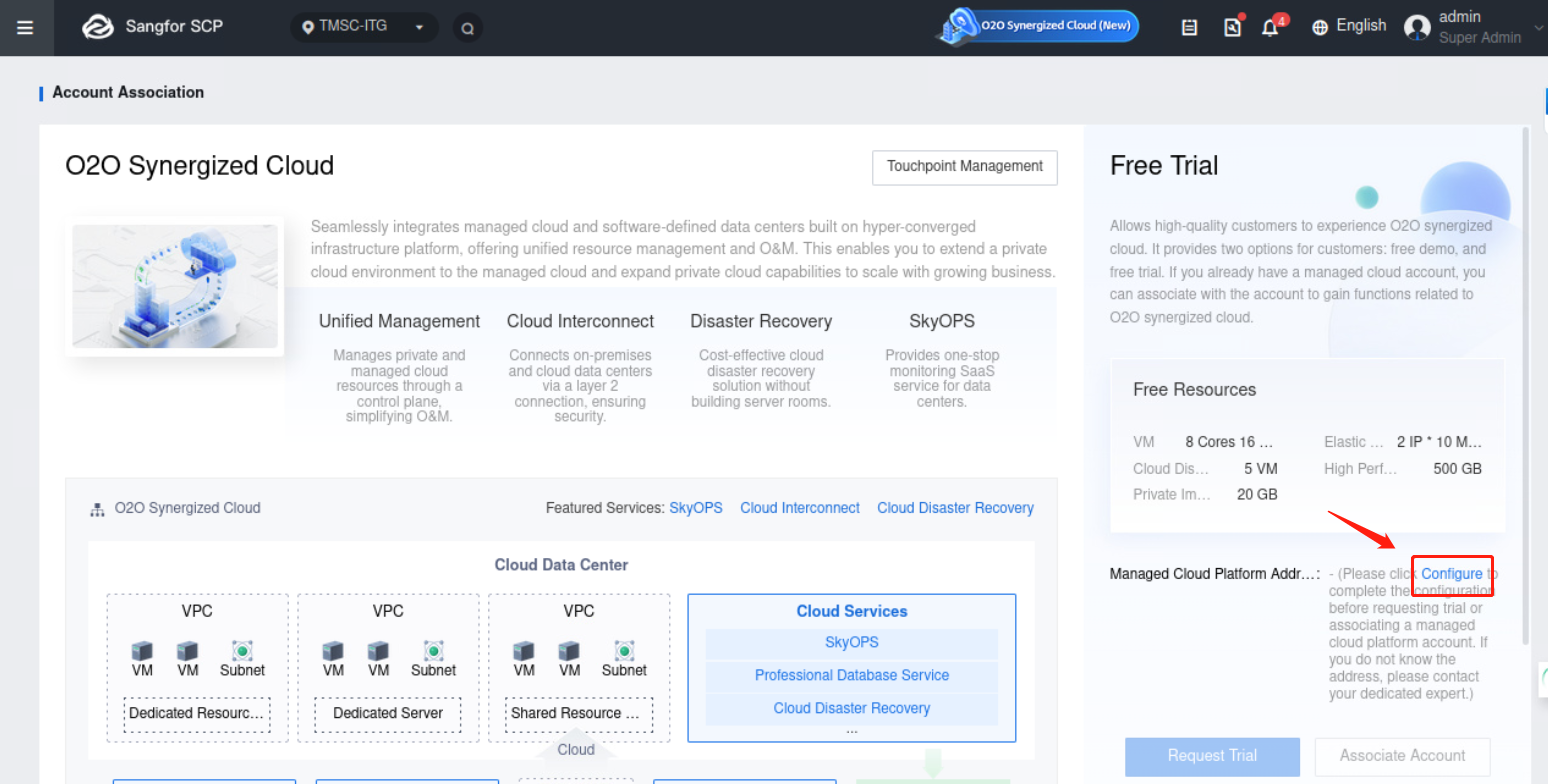Click the Dedicated Resource box in the VPC
Screen dimensions: 1548x784
[197, 714]
